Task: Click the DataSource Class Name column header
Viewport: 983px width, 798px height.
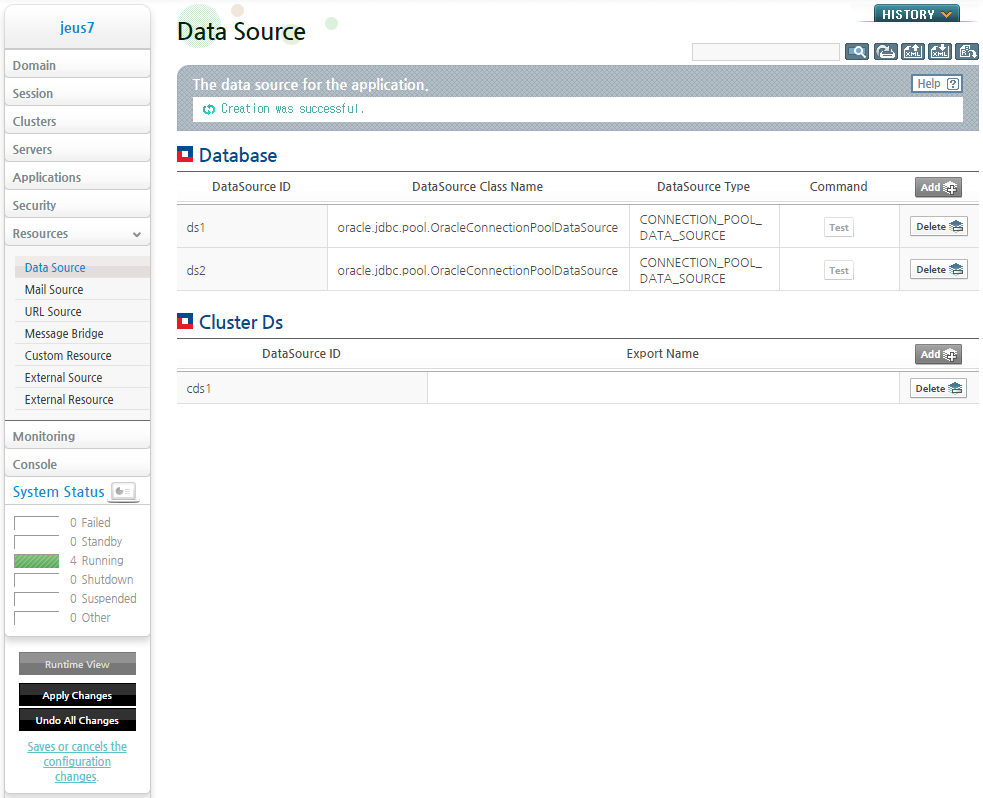Action: pos(477,187)
